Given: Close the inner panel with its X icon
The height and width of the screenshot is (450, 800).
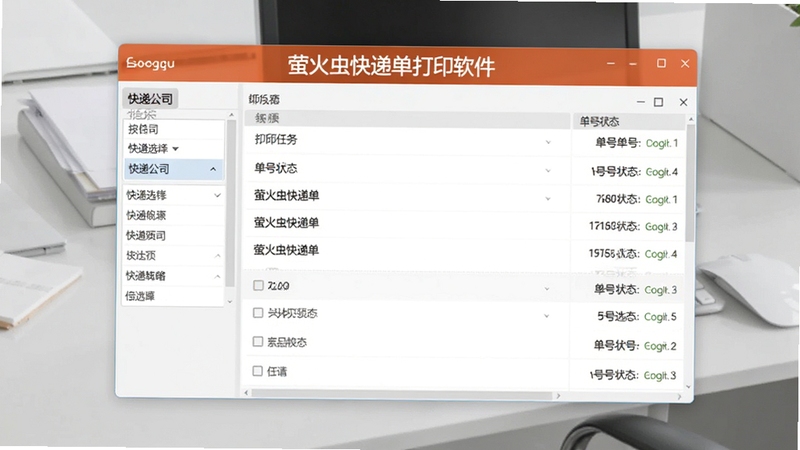Looking at the screenshot, I should click(684, 102).
